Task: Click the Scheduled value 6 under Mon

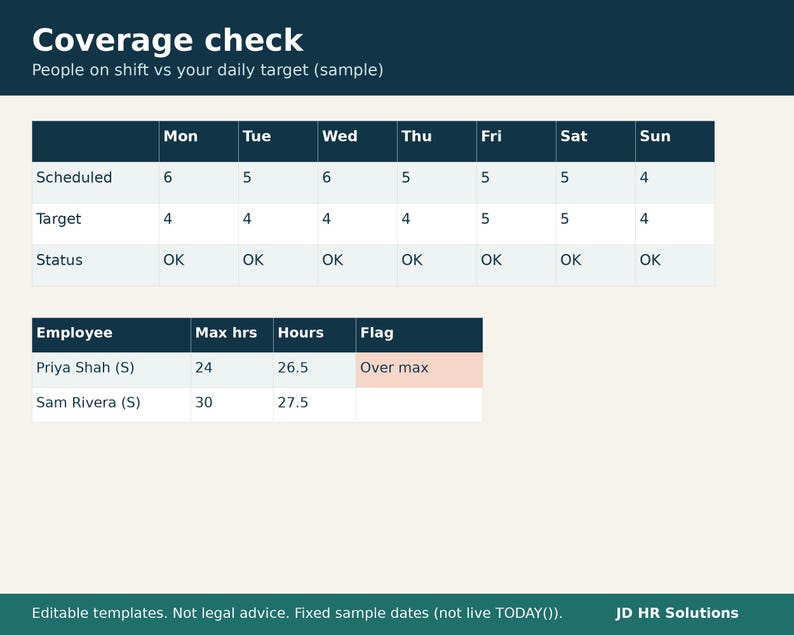Action: point(198,183)
